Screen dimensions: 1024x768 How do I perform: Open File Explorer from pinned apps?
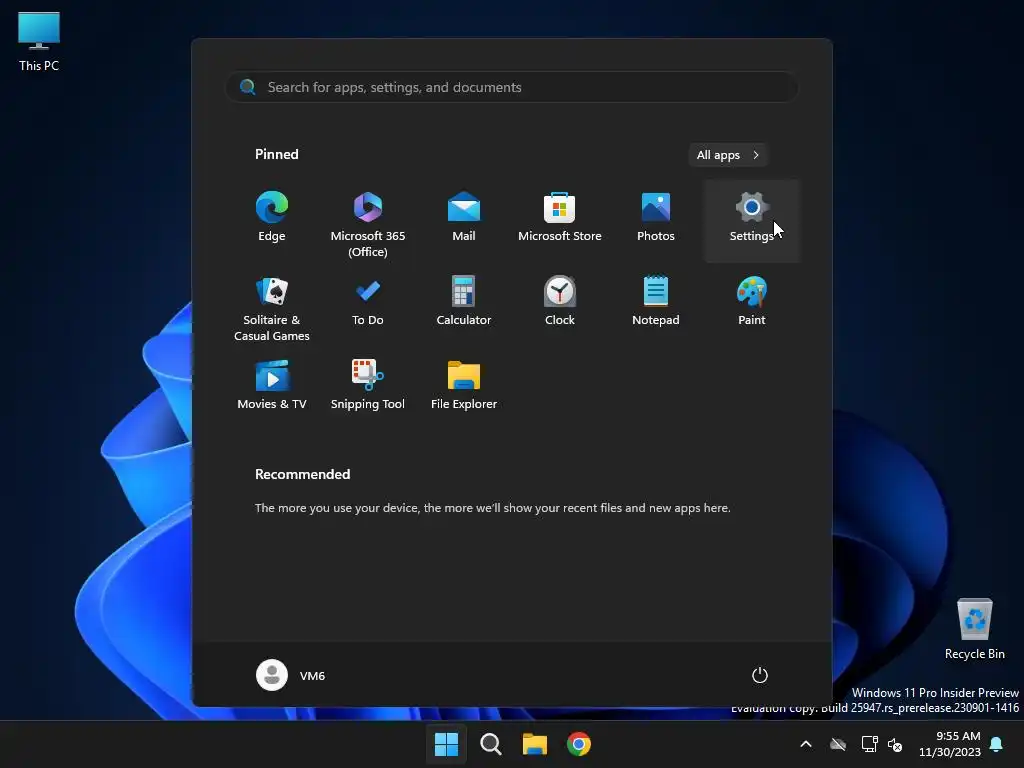pos(464,385)
